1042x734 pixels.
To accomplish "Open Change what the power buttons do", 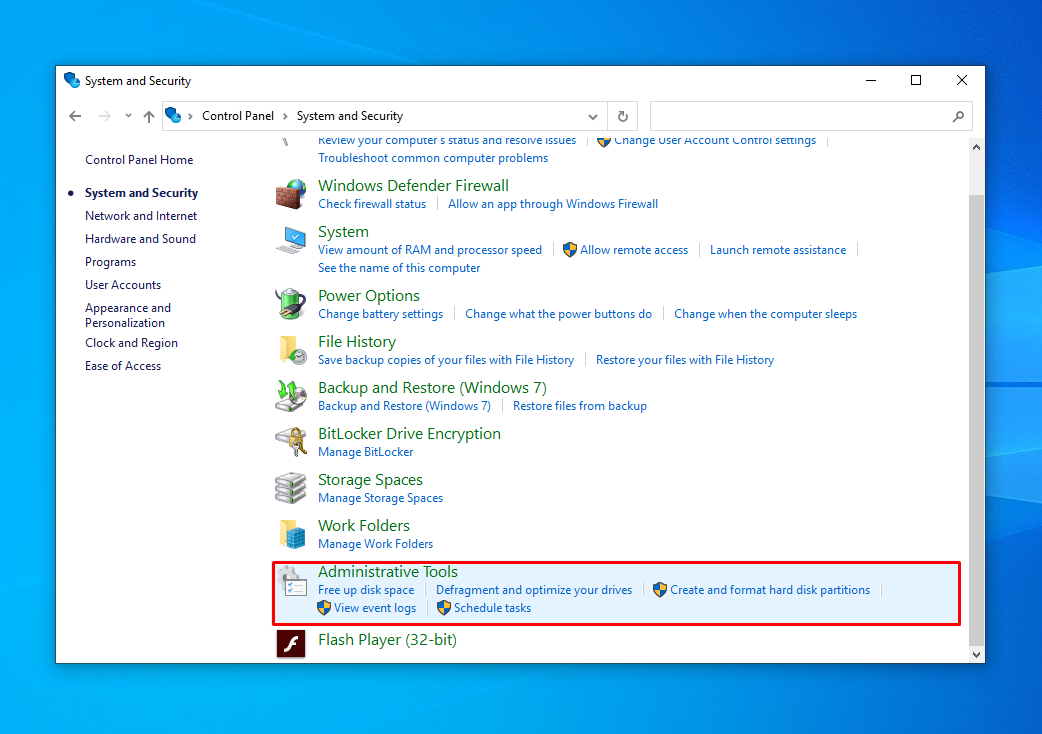I will [558, 314].
